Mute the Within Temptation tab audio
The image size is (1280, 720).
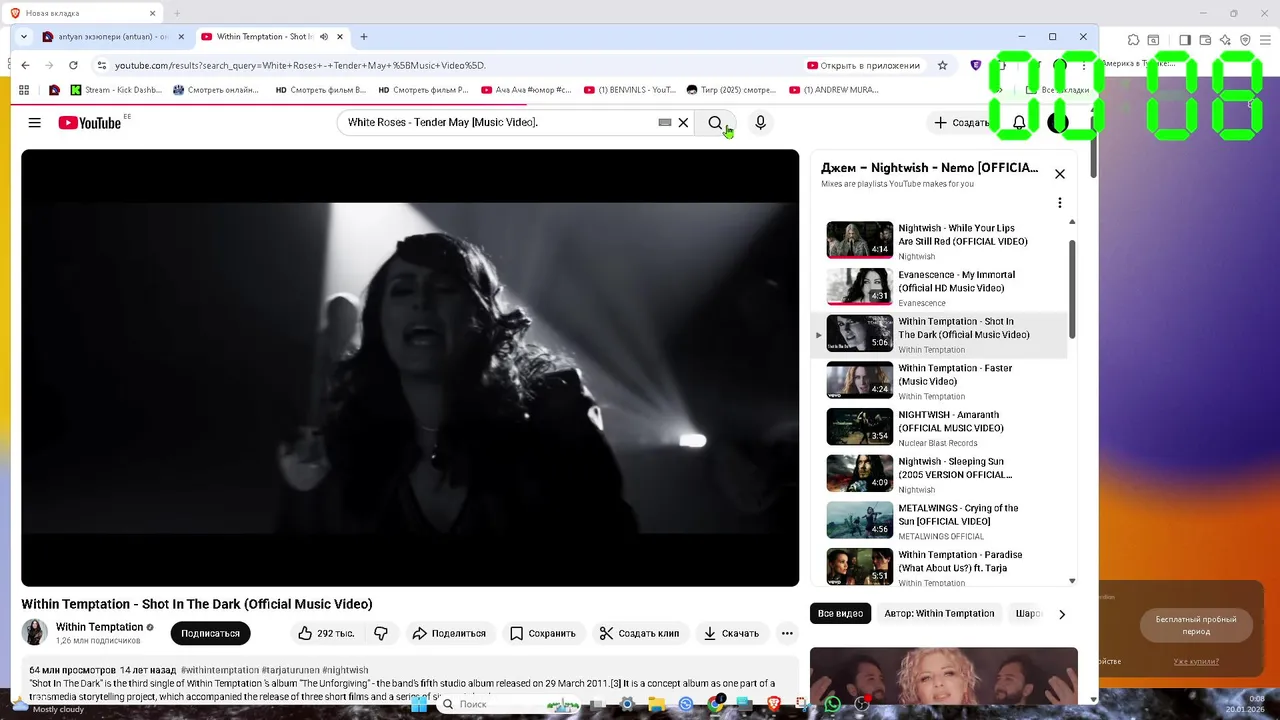coord(323,37)
